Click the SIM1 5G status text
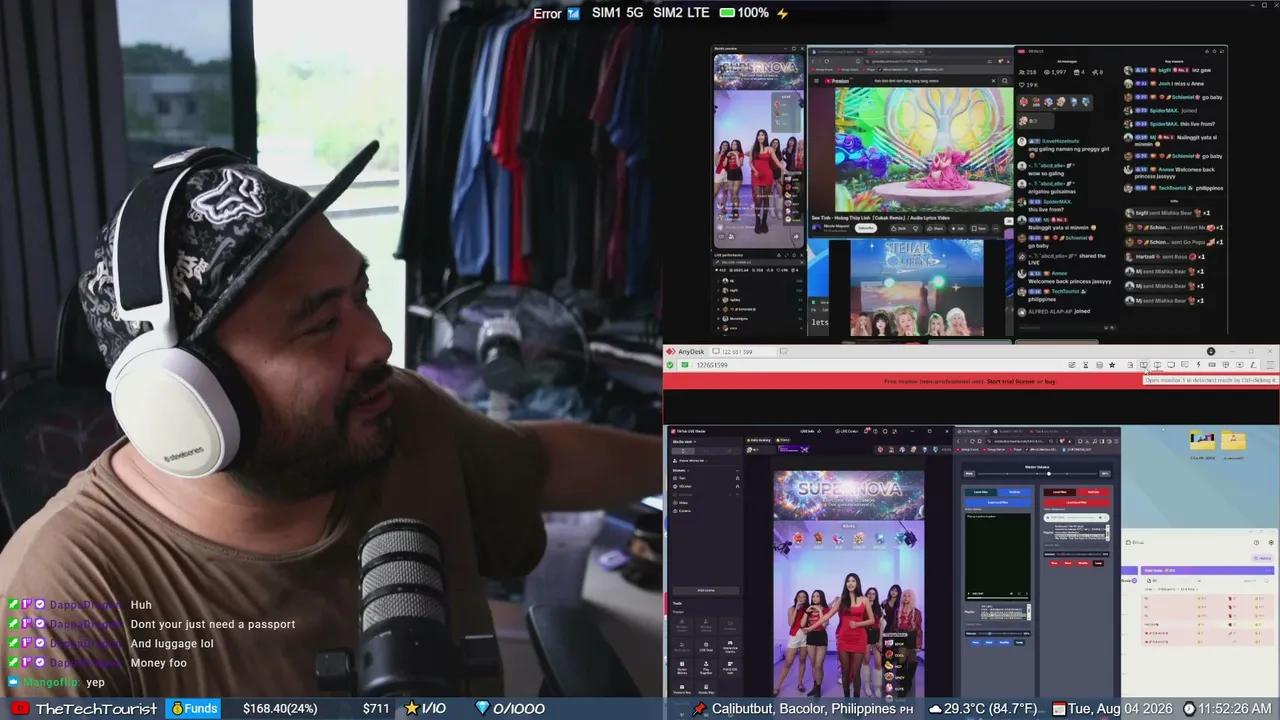1280x720 pixels. (x=618, y=13)
